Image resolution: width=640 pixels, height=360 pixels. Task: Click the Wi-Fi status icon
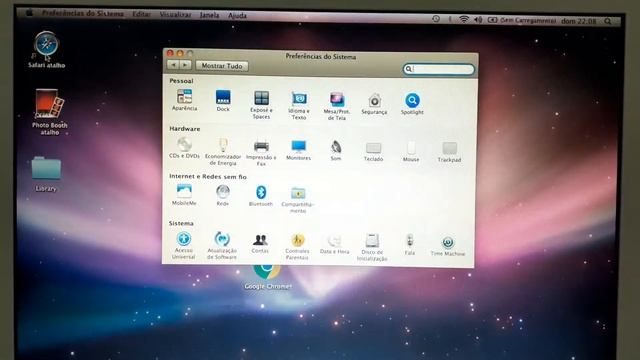464,19
